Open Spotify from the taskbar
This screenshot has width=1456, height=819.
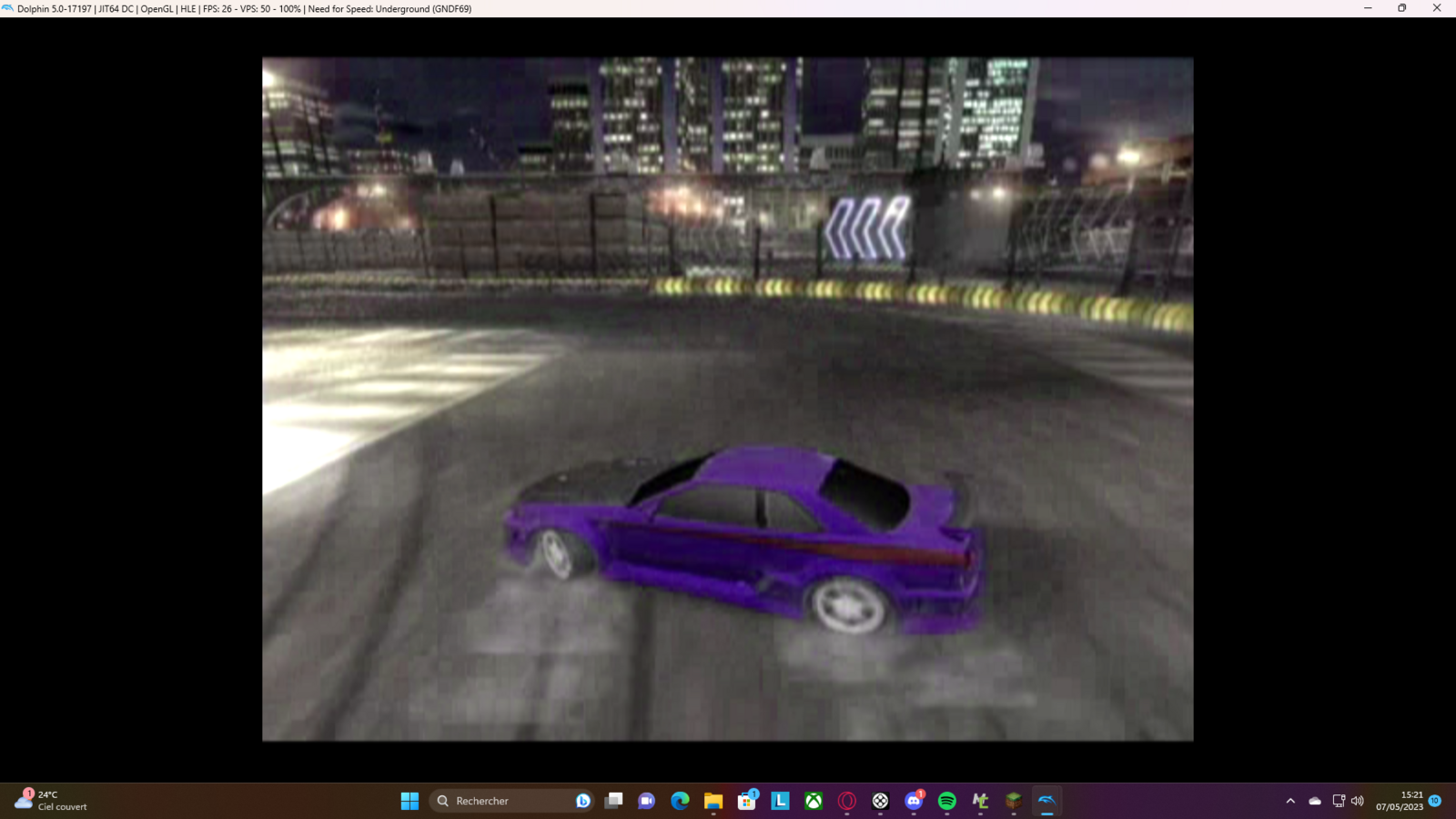point(947,801)
